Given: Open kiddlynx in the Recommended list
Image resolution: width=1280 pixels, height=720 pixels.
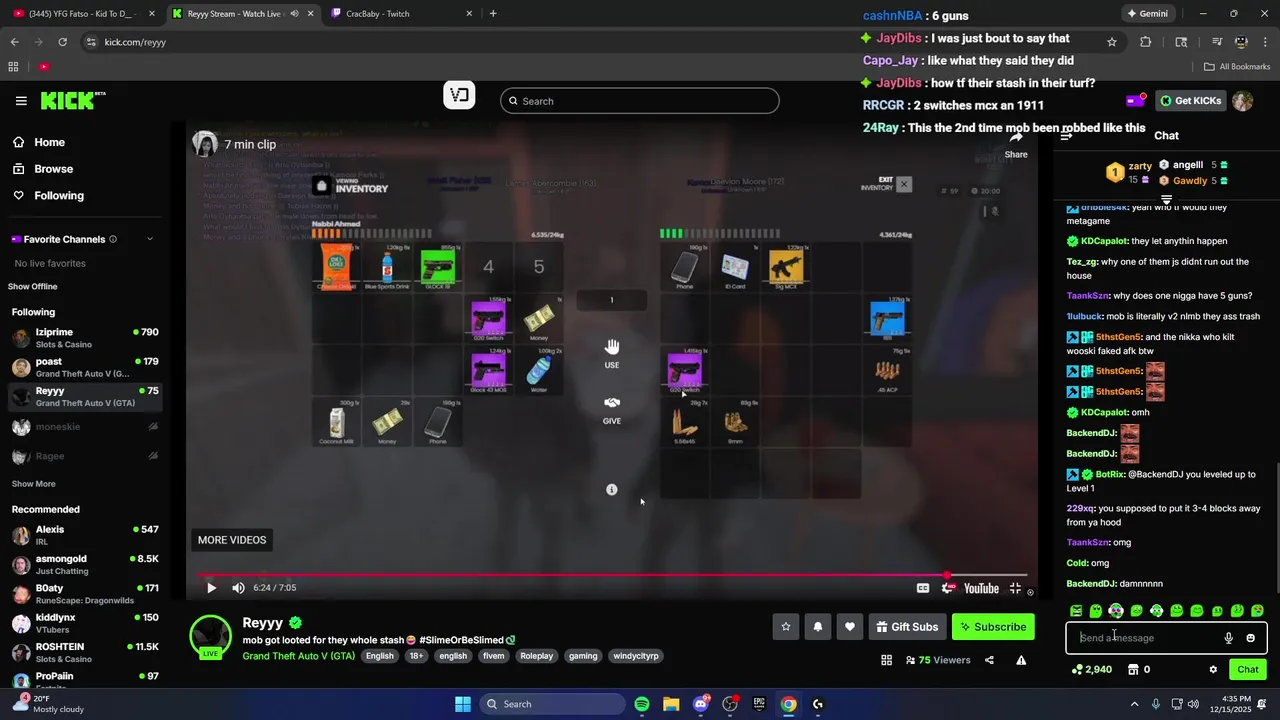Looking at the screenshot, I should coord(85,623).
